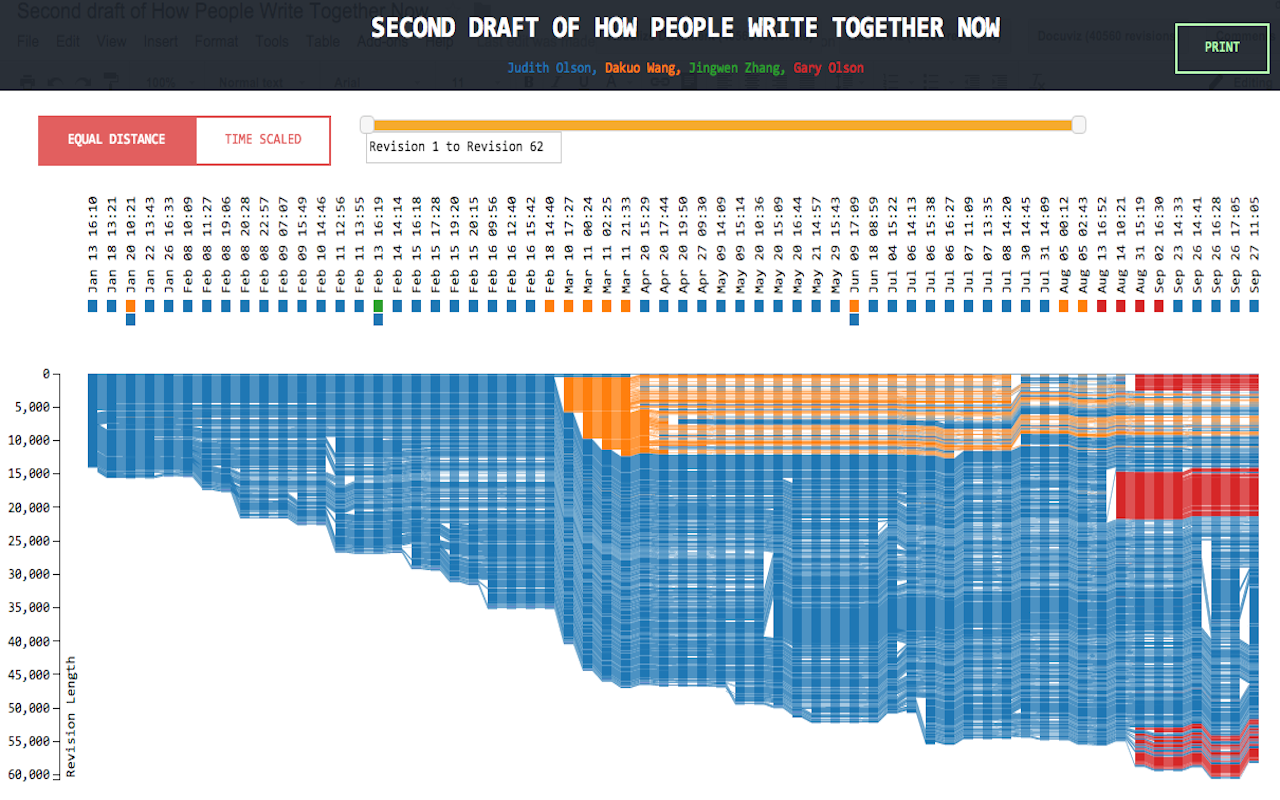
Task: Click the green square under Feb 13 16:19
Action: coord(378,305)
